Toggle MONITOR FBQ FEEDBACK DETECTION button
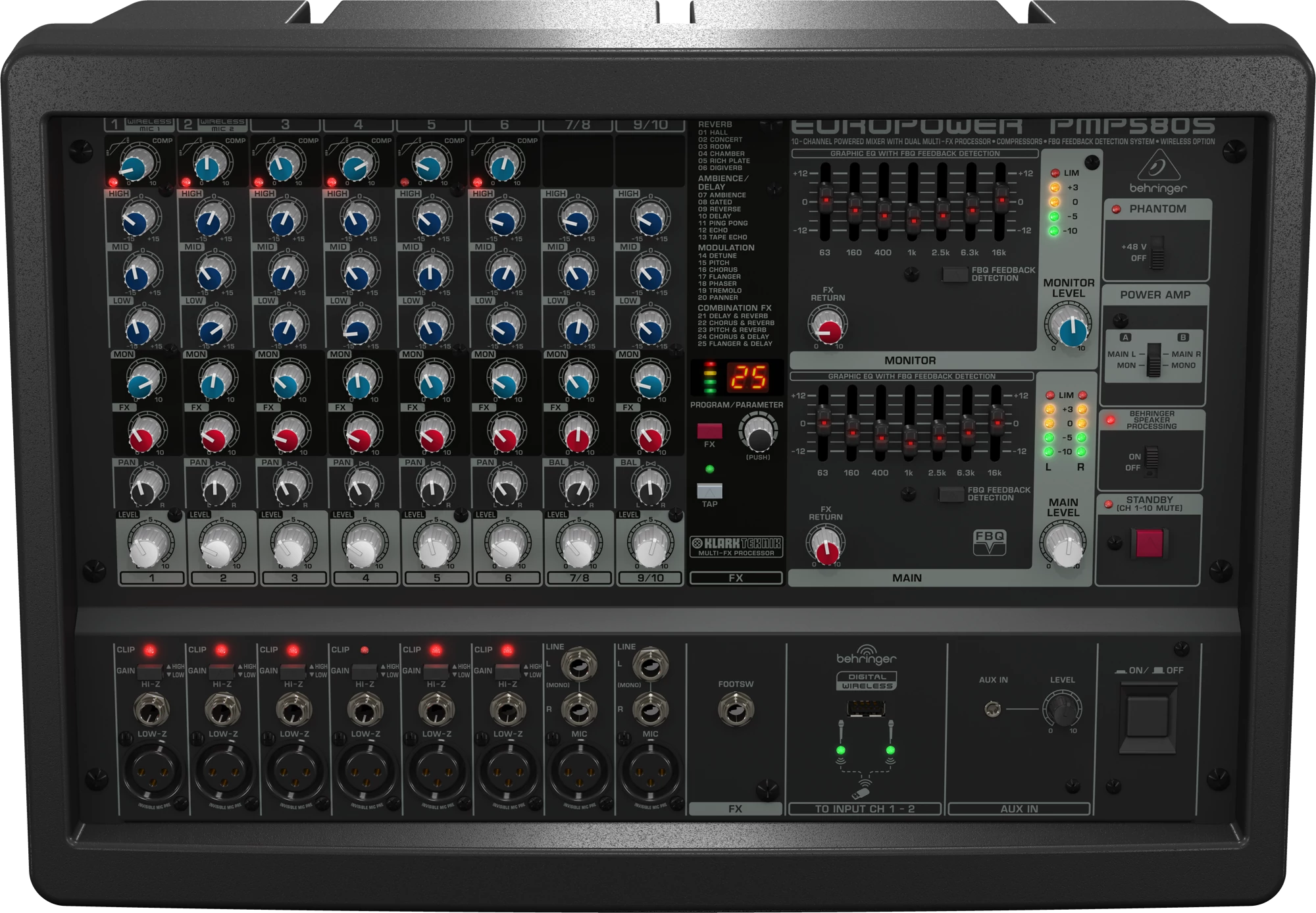Image resolution: width=1316 pixels, height=913 pixels. click(954, 274)
